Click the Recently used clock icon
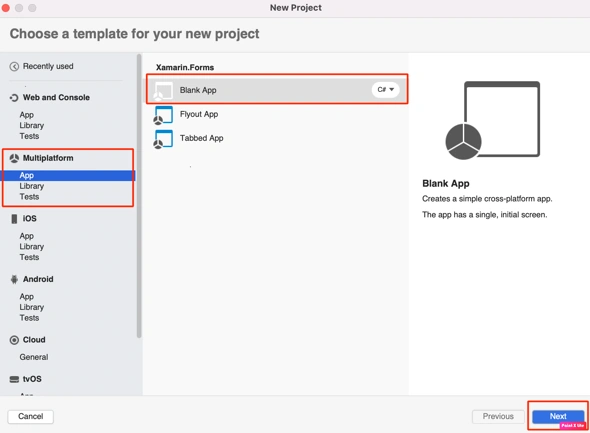 (14, 67)
